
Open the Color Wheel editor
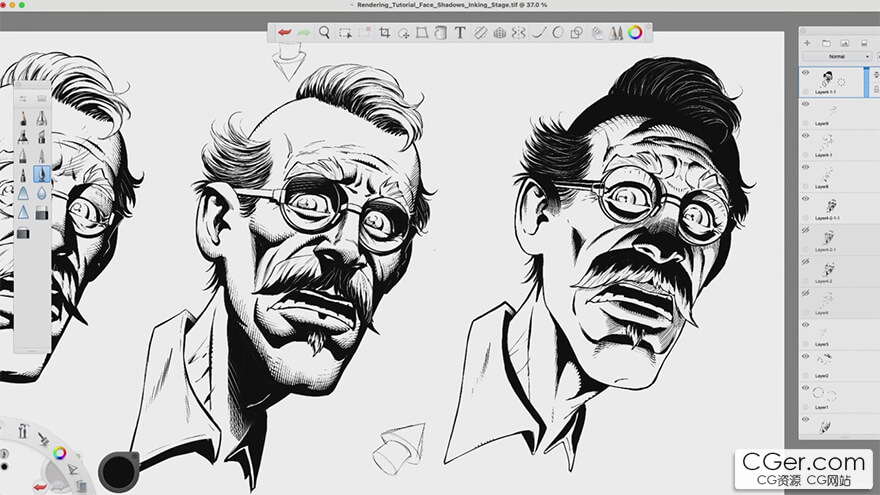635,33
